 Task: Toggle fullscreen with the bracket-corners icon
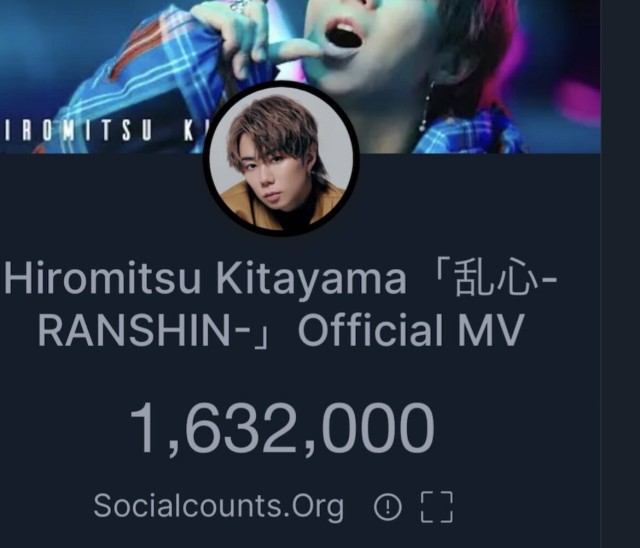click(x=437, y=507)
